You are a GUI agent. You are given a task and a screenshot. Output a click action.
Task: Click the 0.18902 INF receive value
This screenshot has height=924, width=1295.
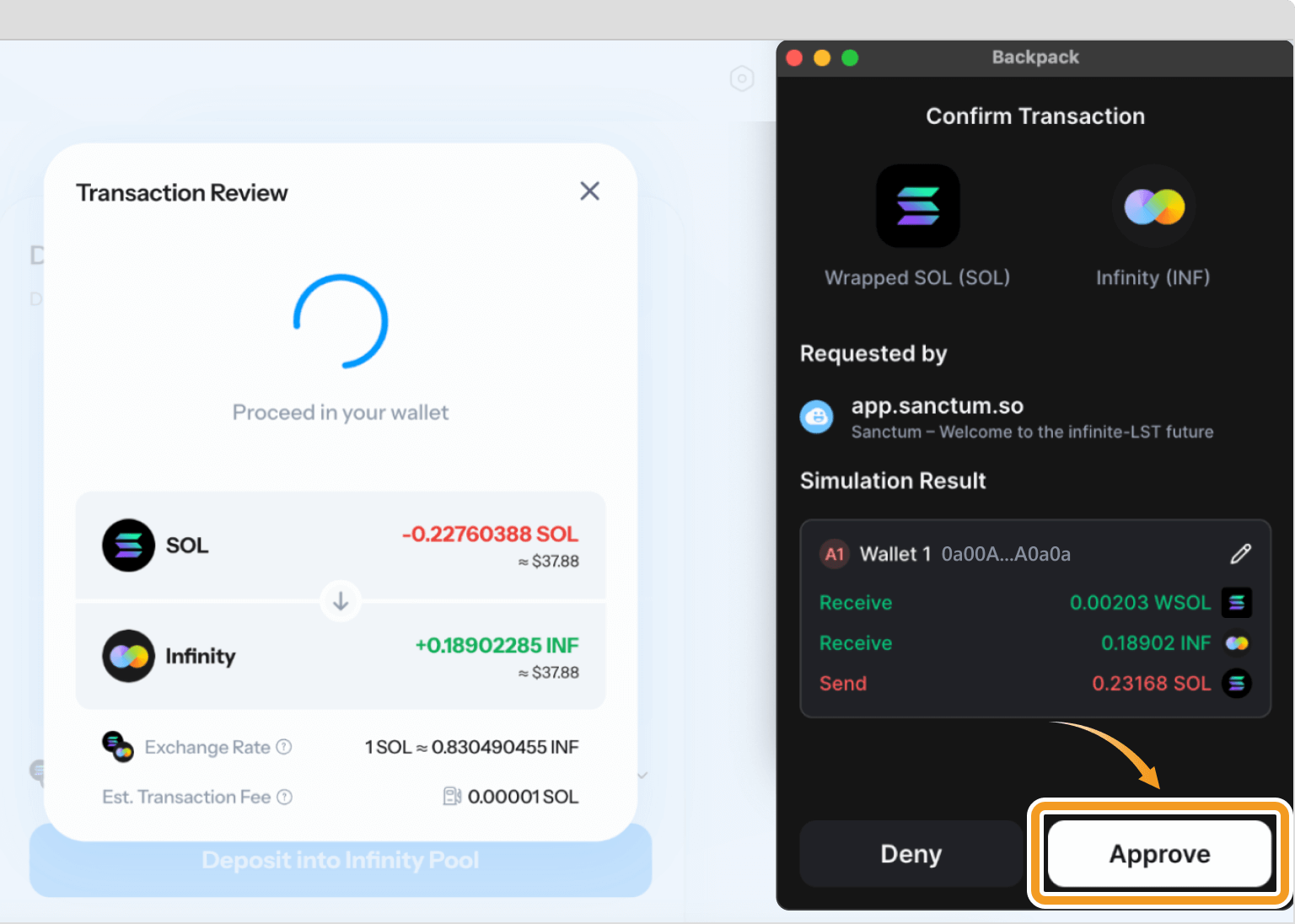tap(1156, 643)
